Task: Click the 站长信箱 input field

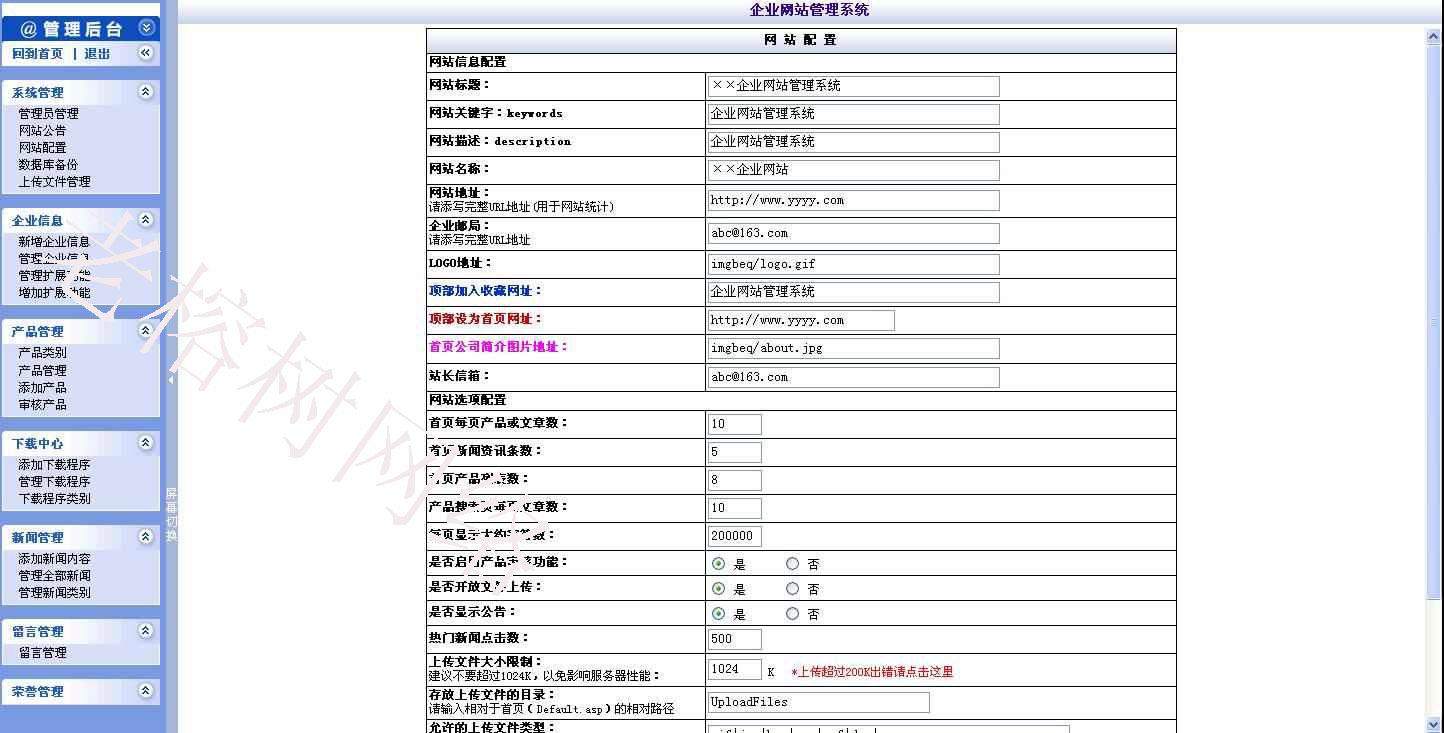Action: click(x=854, y=377)
